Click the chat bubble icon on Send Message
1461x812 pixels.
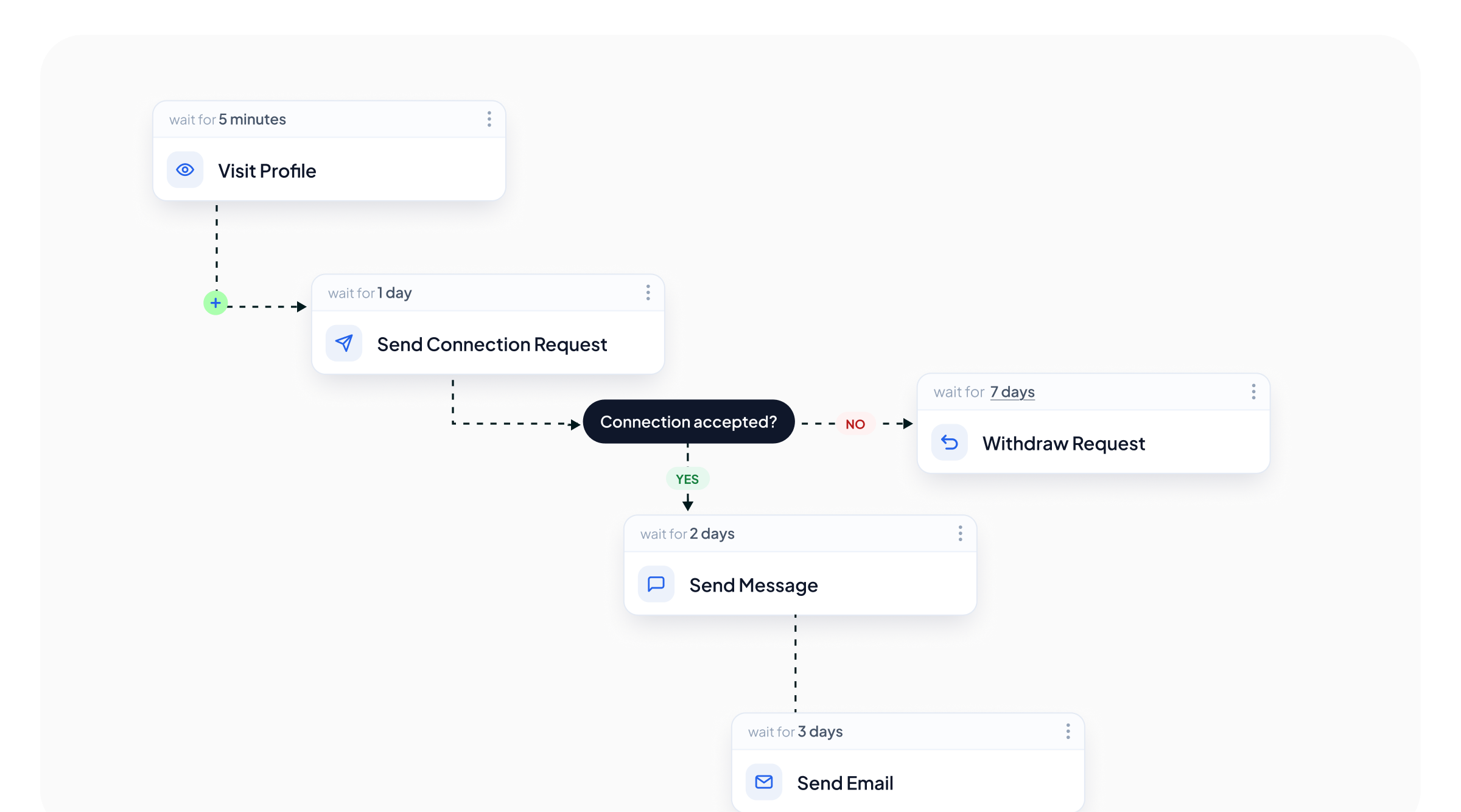656,584
